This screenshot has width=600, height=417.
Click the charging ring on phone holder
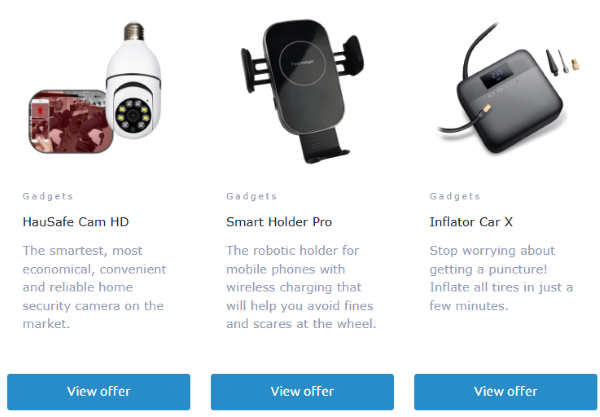302,63
